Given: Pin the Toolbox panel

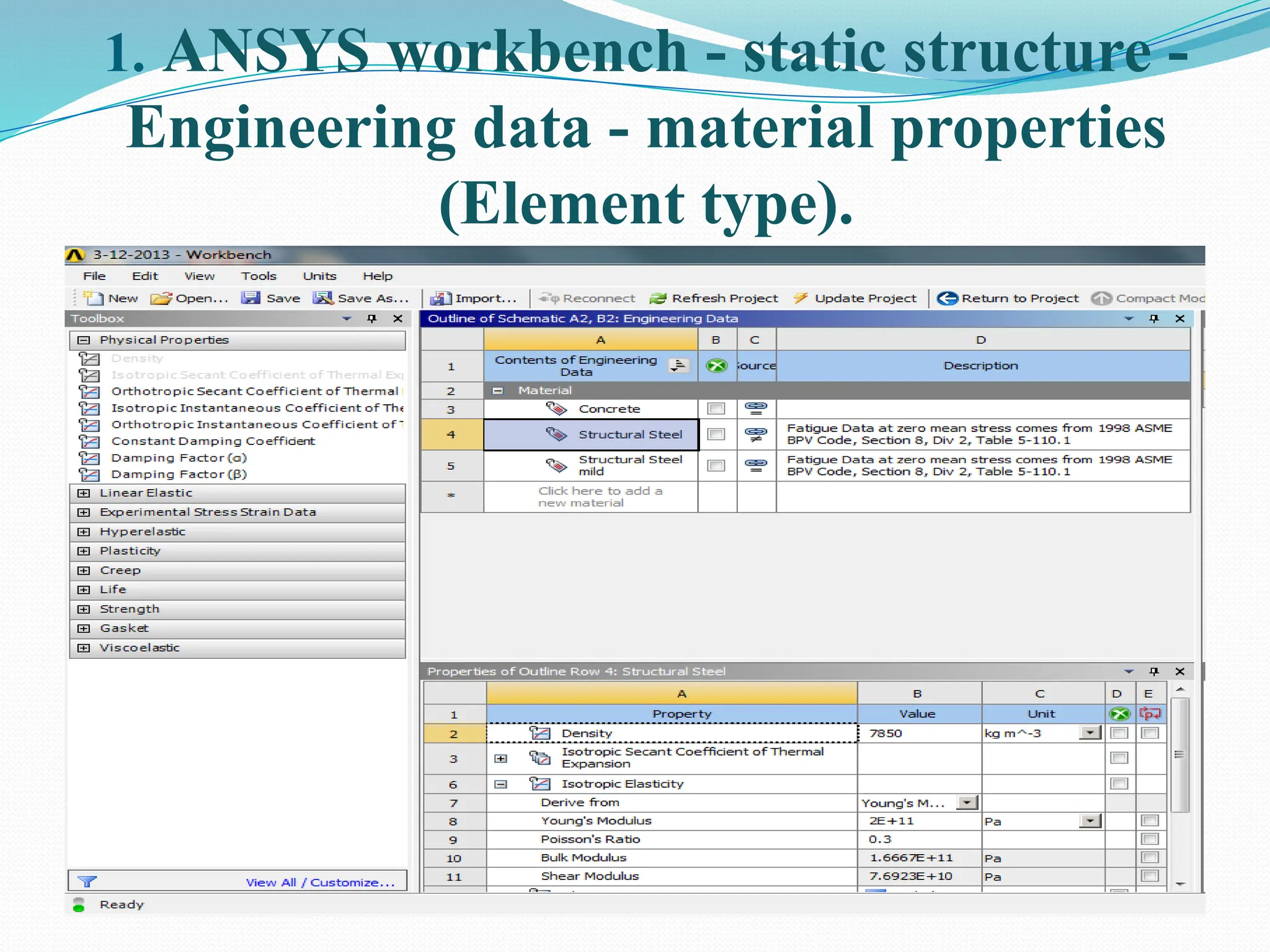Looking at the screenshot, I should 371,319.
